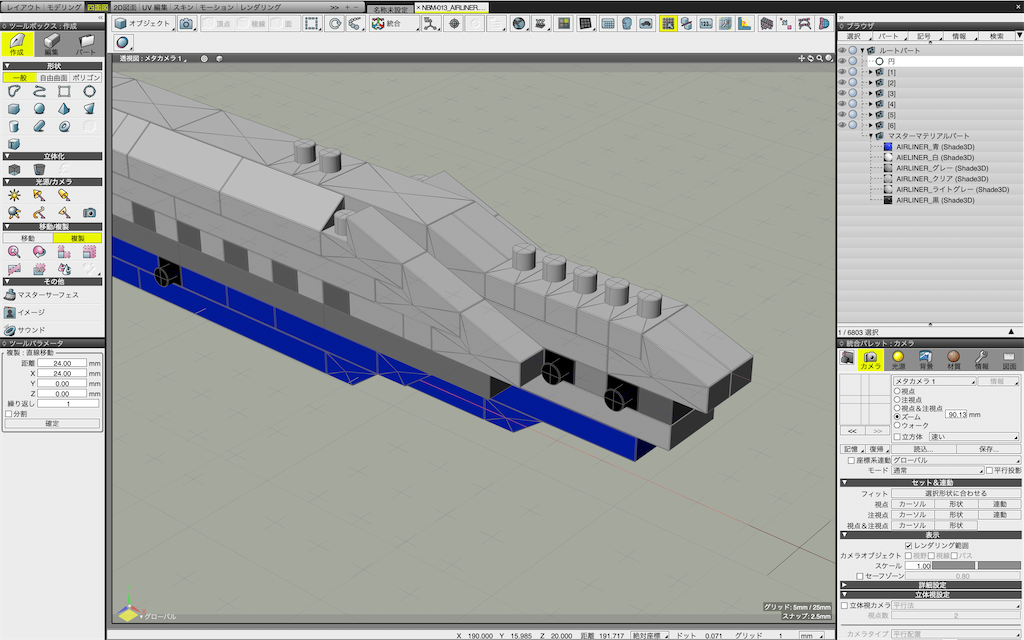Select the ポリゴン shape tab
Viewport: 1024px width, 640px height.
86,78
